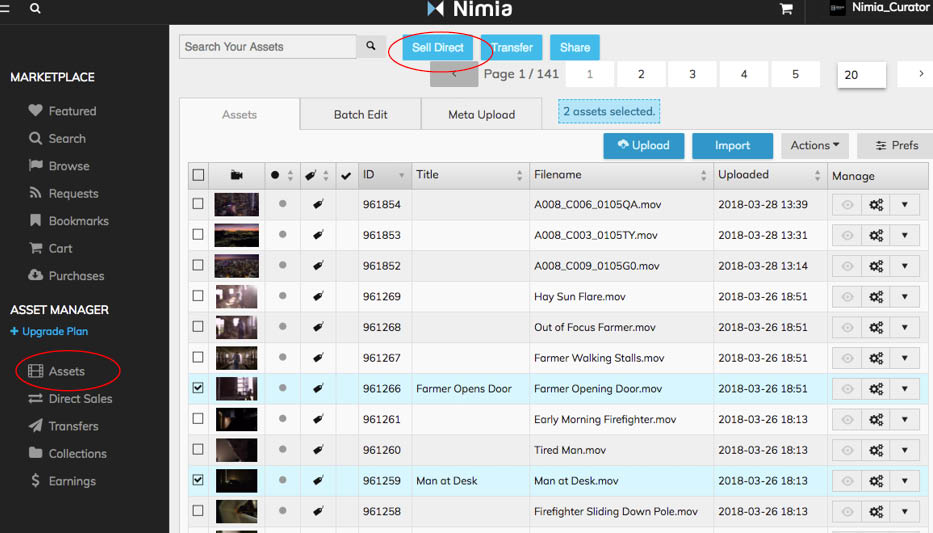
Task: Select checkbox for Hay Sun Flare.mov
Action: tap(198, 296)
